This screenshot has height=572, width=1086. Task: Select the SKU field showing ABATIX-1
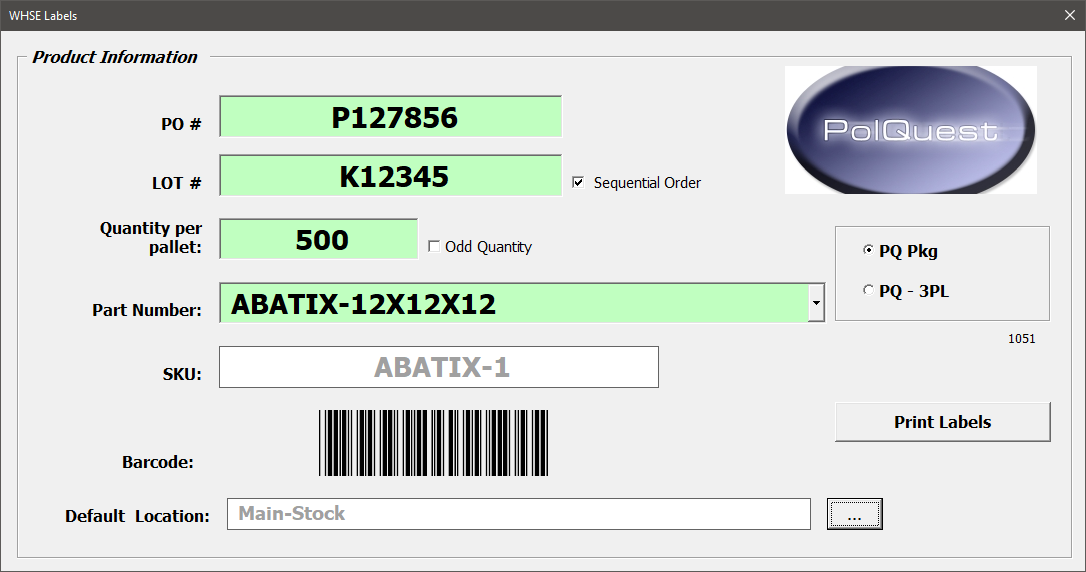point(439,367)
